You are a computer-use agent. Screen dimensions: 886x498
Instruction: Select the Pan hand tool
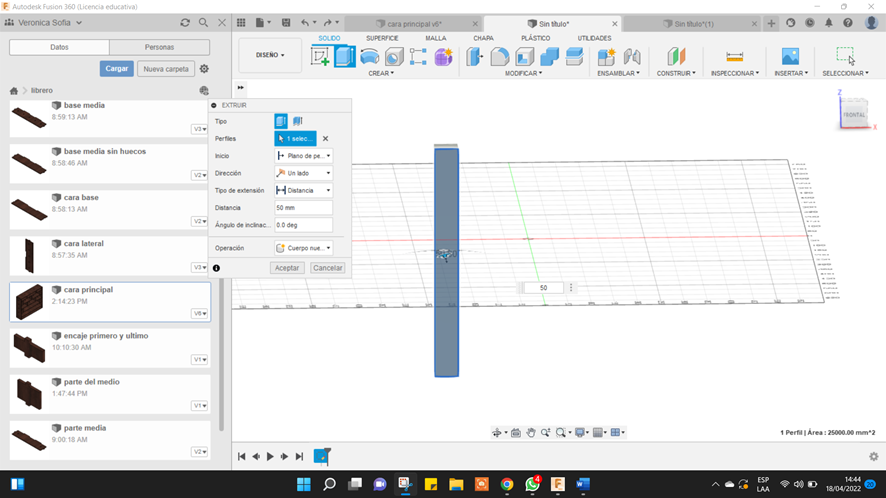click(x=531, y=432)
